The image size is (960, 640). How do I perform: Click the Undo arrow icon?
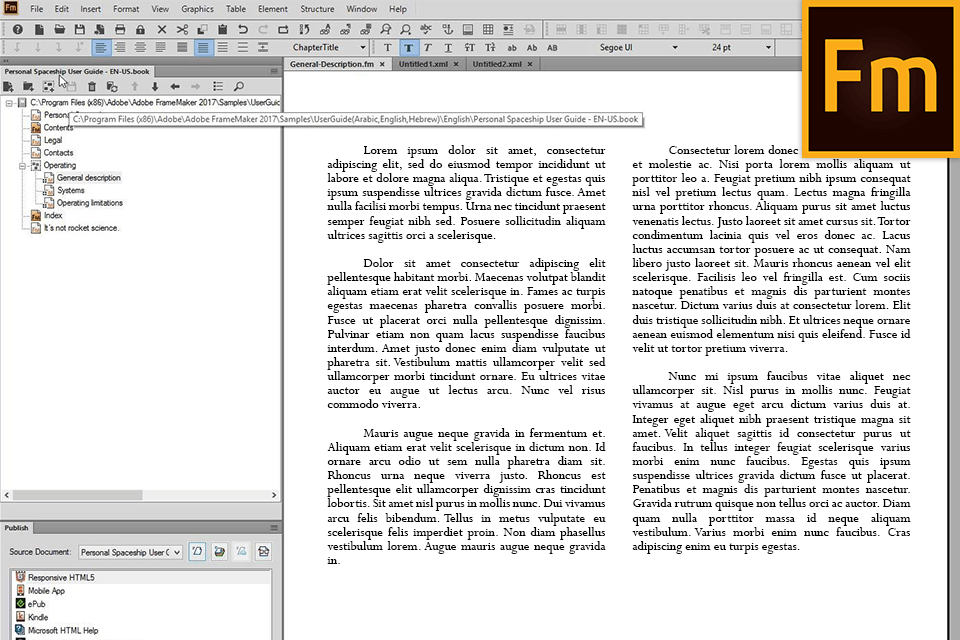(242, 29)
